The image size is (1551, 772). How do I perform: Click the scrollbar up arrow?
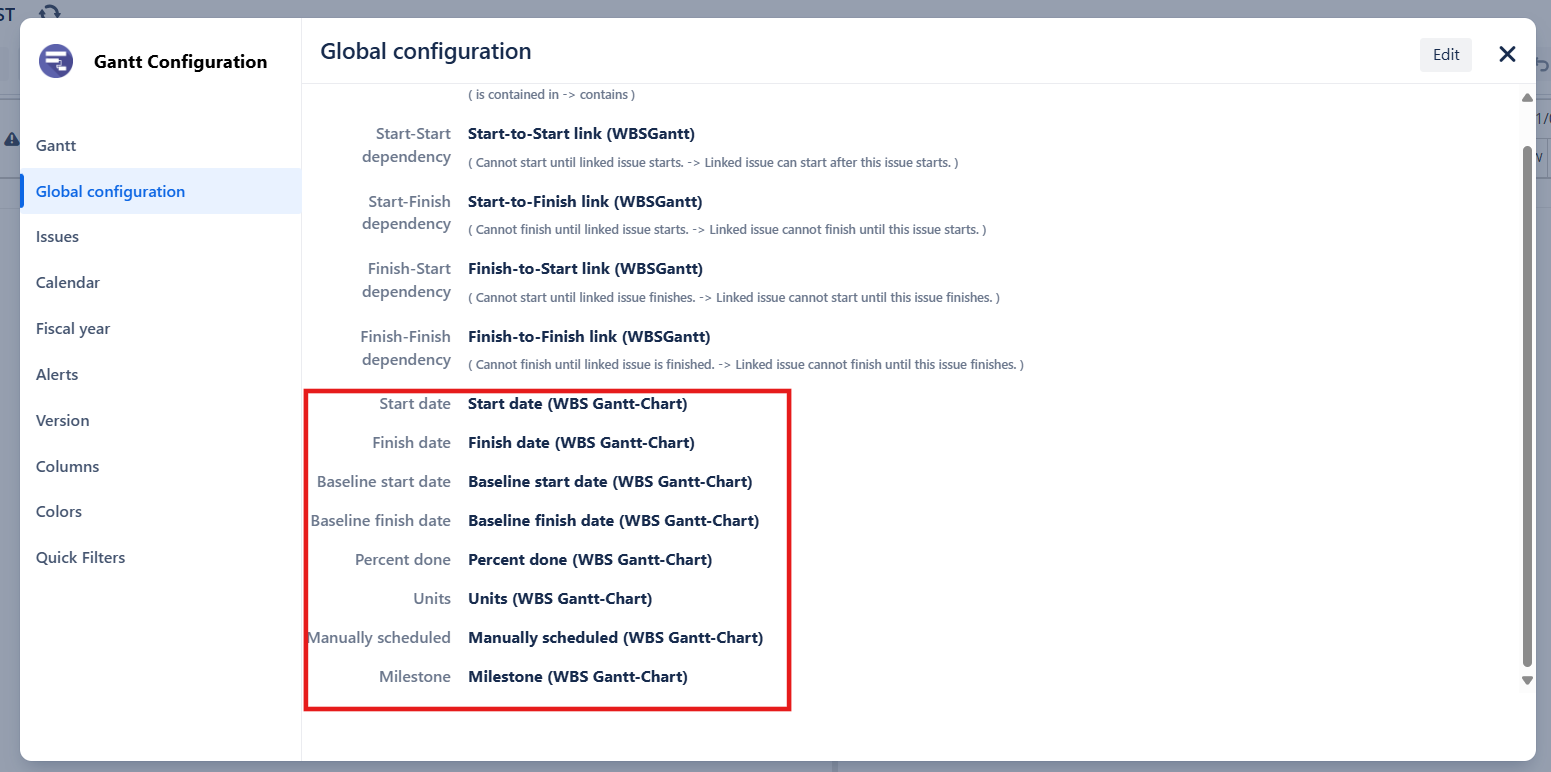click(1527, 98)
